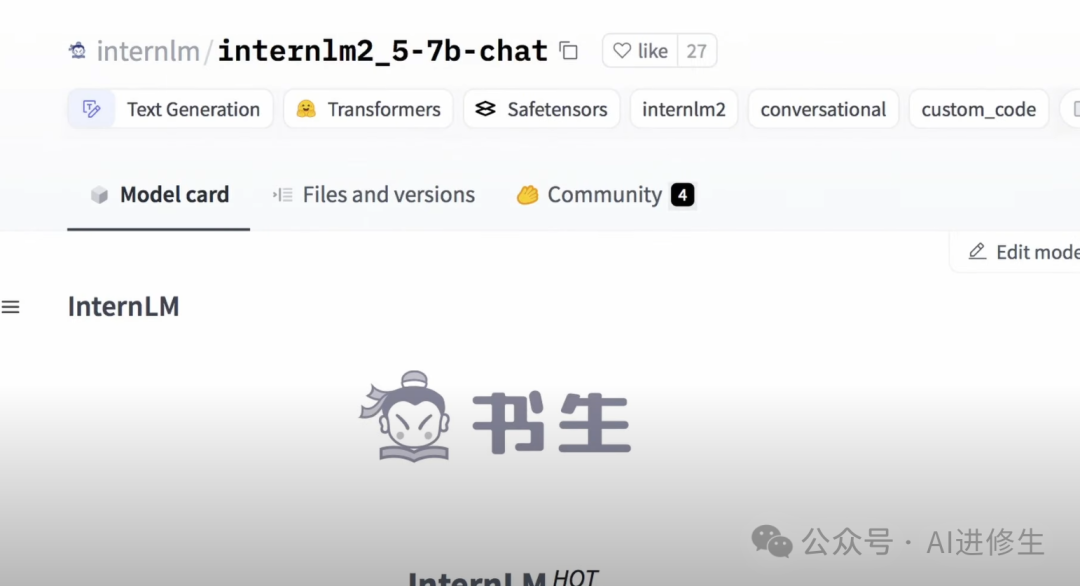Click the InternLM scholar logo image

(x=495, y=417)
